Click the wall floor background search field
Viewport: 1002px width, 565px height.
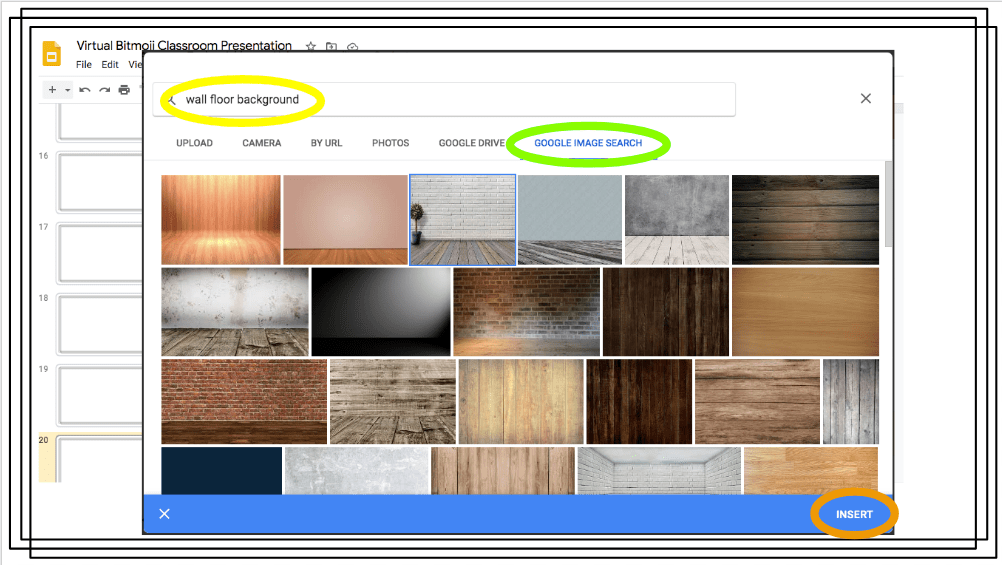[x=450, y=100]
